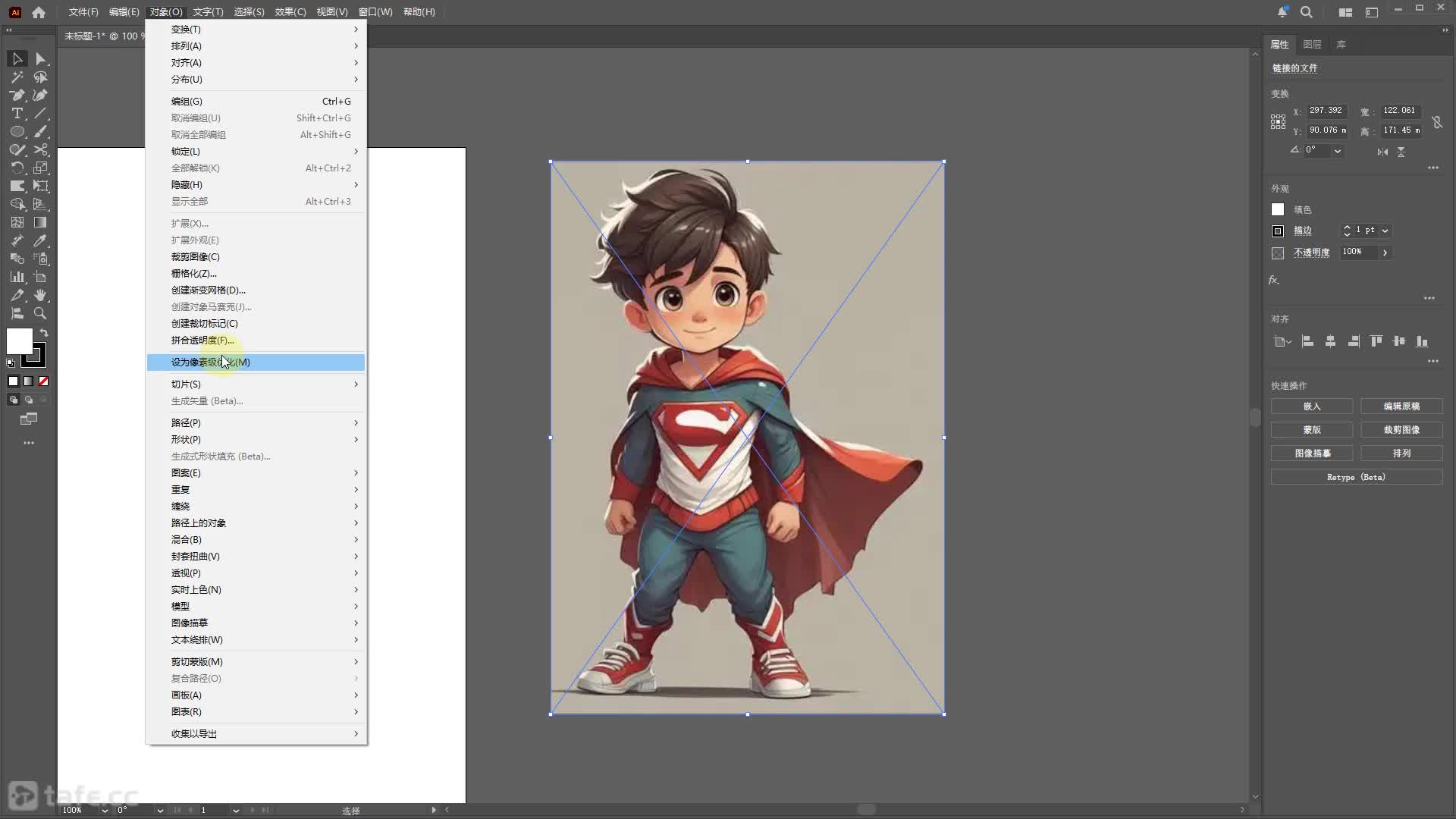
Task: Select the Zoom tool
Action: 41,314
